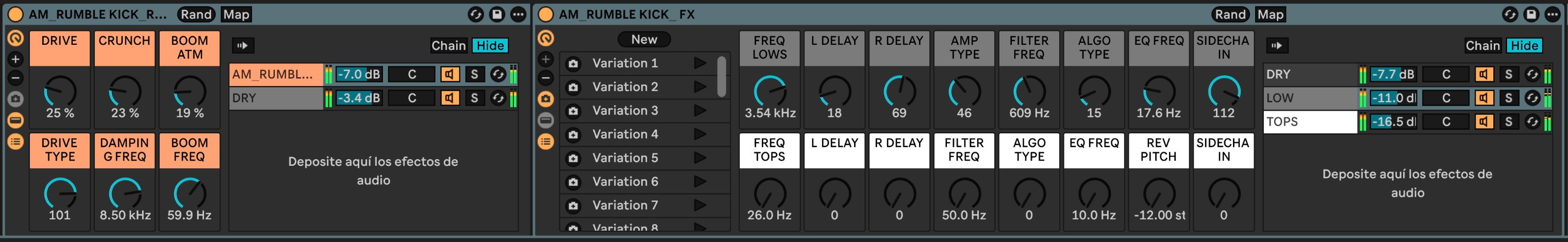Click the FREQ LOWS knob at 3.54 kHz
1568x242 pixels.
[x=770, y=92]
